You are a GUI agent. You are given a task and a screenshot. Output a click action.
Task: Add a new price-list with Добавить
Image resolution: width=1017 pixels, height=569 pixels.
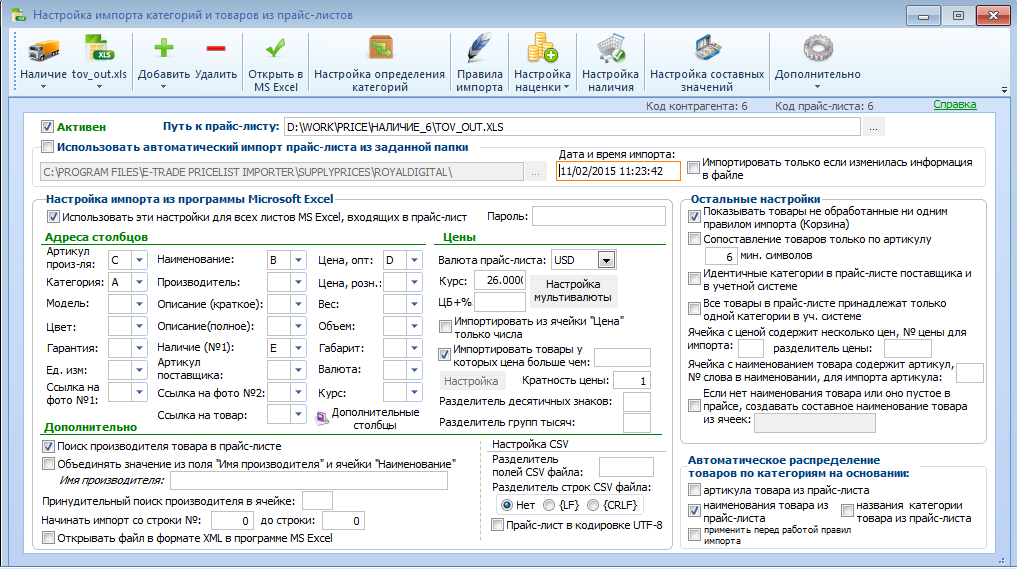pos(163,49)
